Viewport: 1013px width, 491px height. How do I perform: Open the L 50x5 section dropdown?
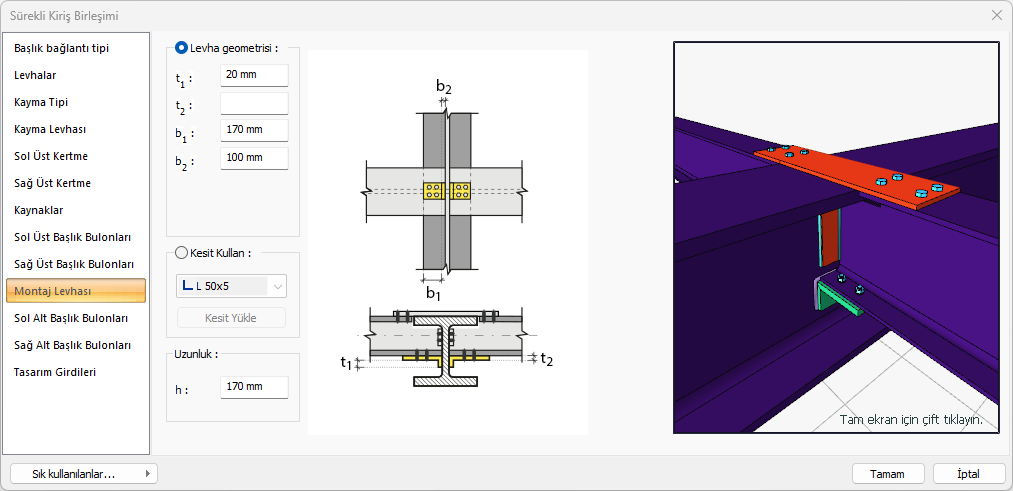pos(231,286)
